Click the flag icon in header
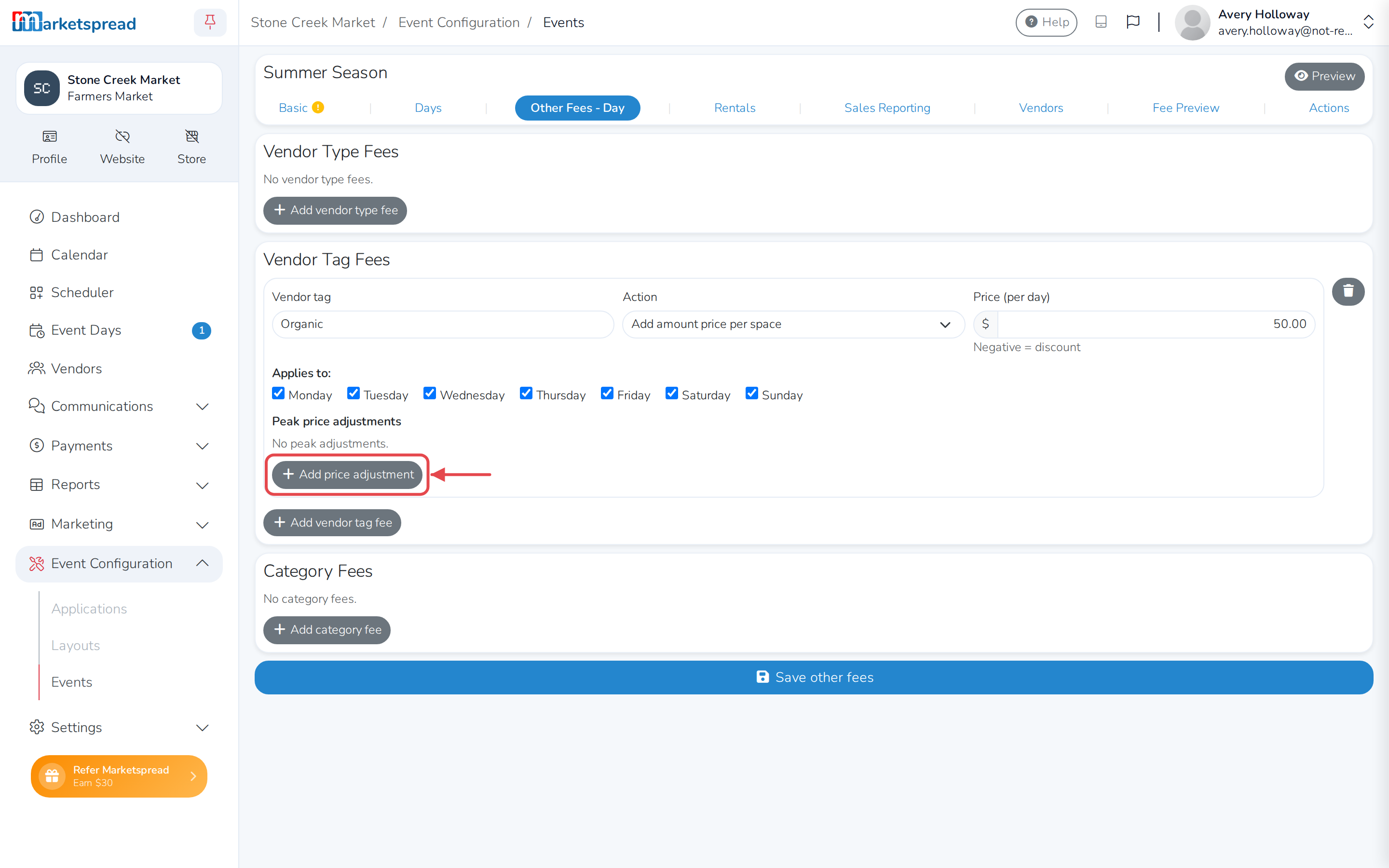The width and height of the screenshot is (1389, 868). click(1133, 22)
